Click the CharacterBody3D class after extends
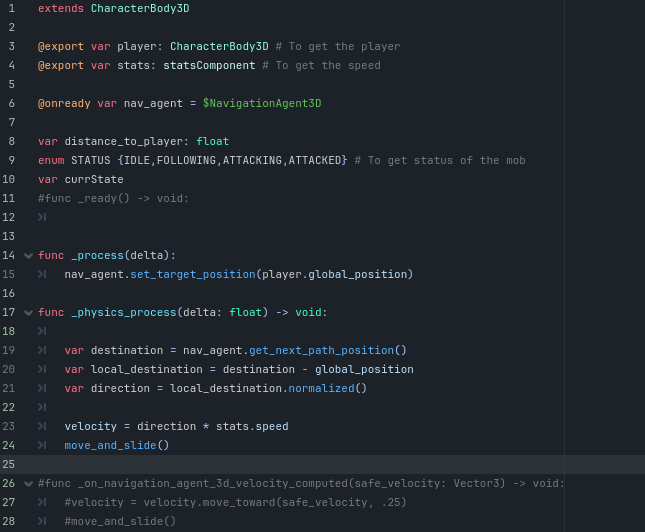This screenshot has height=532, width=645. coord(140,9)
